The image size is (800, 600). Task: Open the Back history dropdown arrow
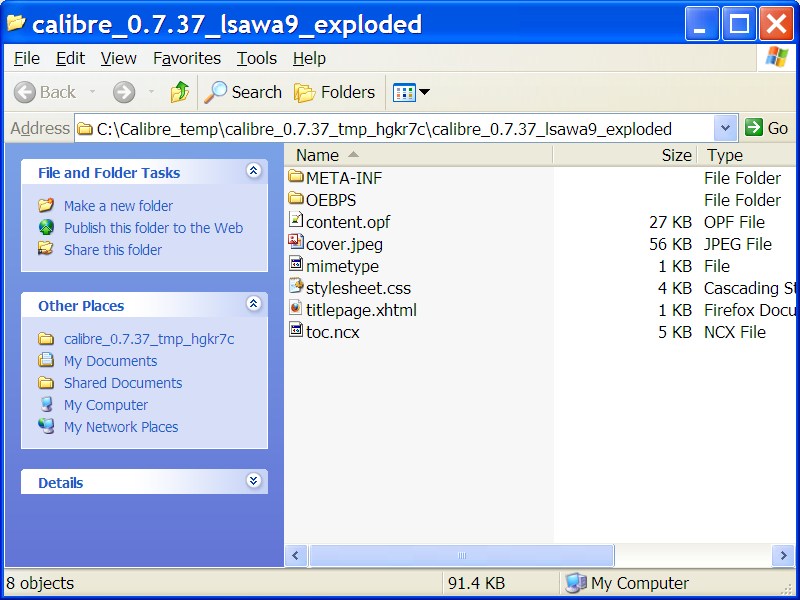click(x=92, y=92)
